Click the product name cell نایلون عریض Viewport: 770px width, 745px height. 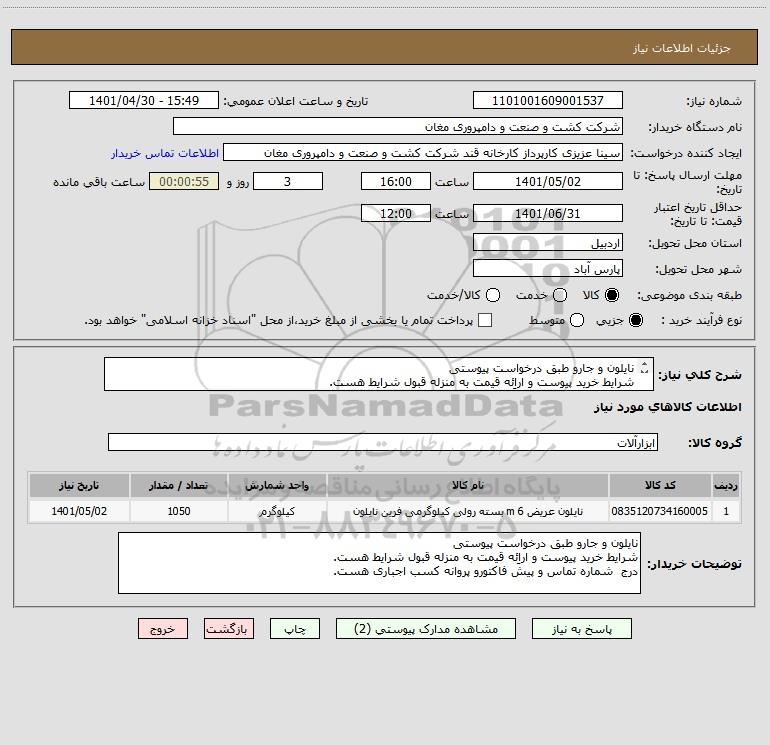[468, 511]
